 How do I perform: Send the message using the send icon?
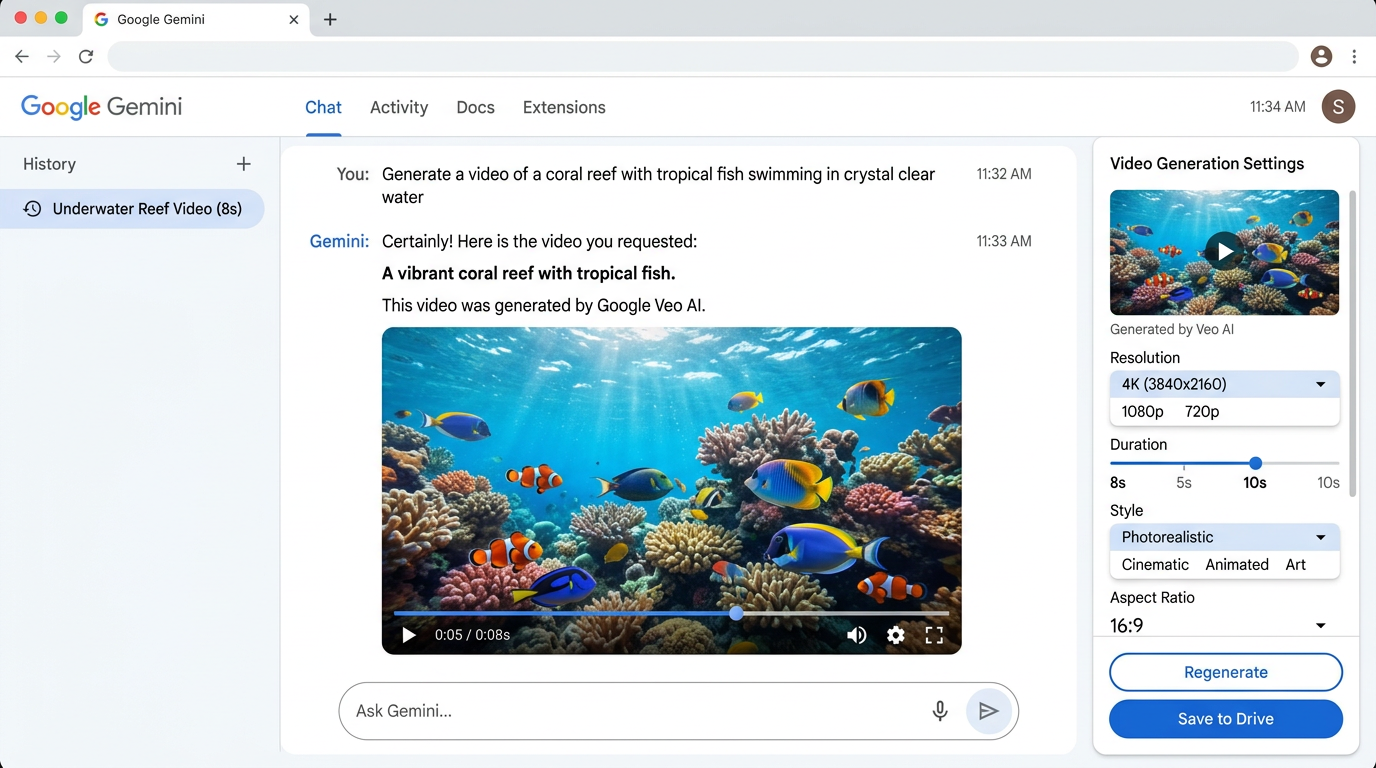tap(989, 711)
